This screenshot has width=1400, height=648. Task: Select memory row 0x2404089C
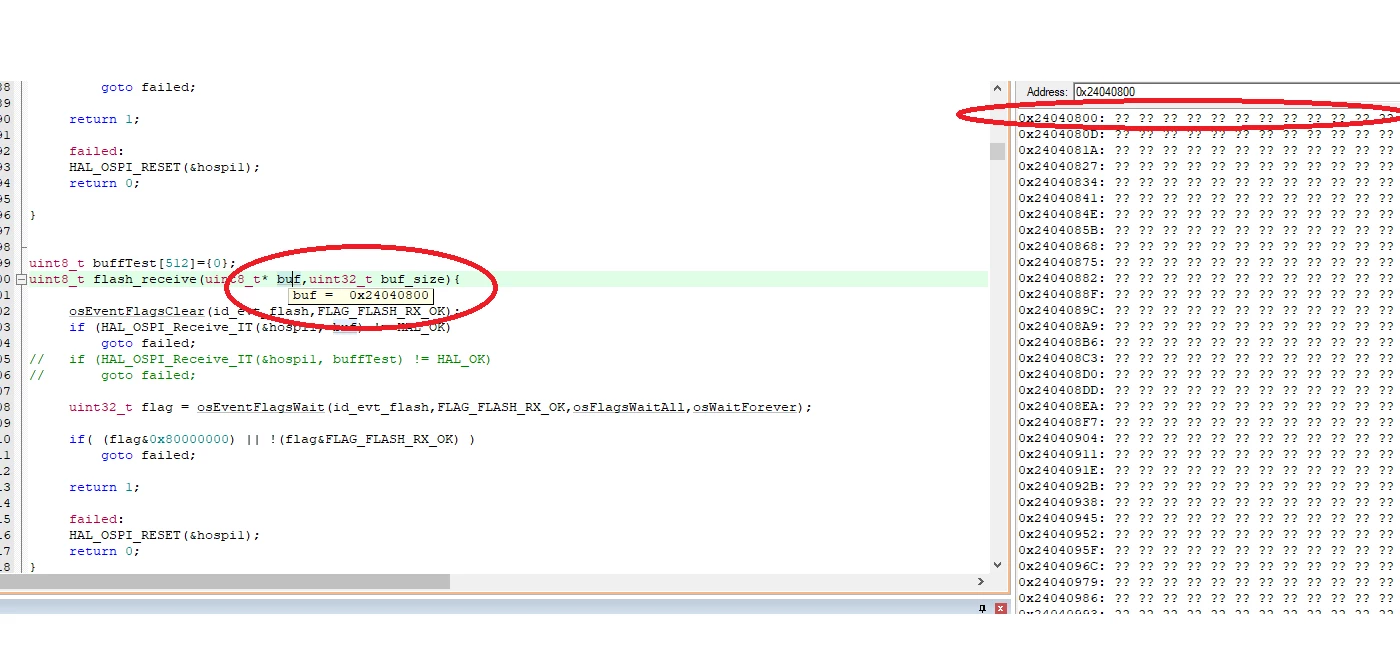click(1207, 310)
